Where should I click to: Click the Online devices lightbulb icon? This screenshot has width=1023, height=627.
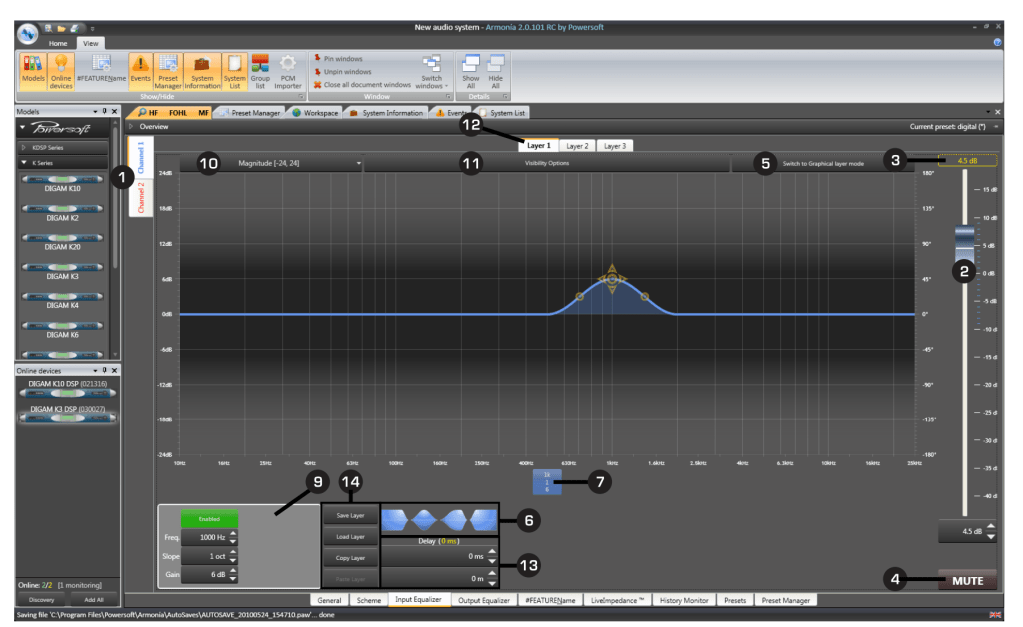[61, 73]
